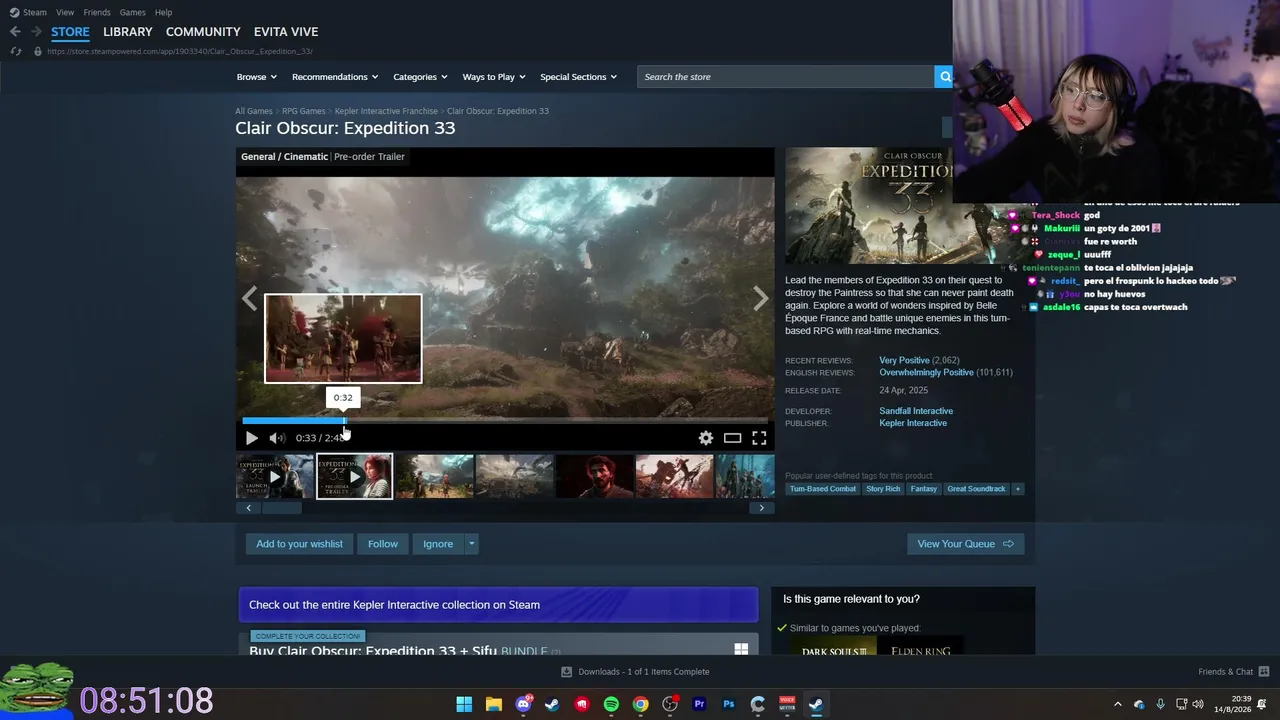Expand Ways to Play dropdown

click(494, 77)
